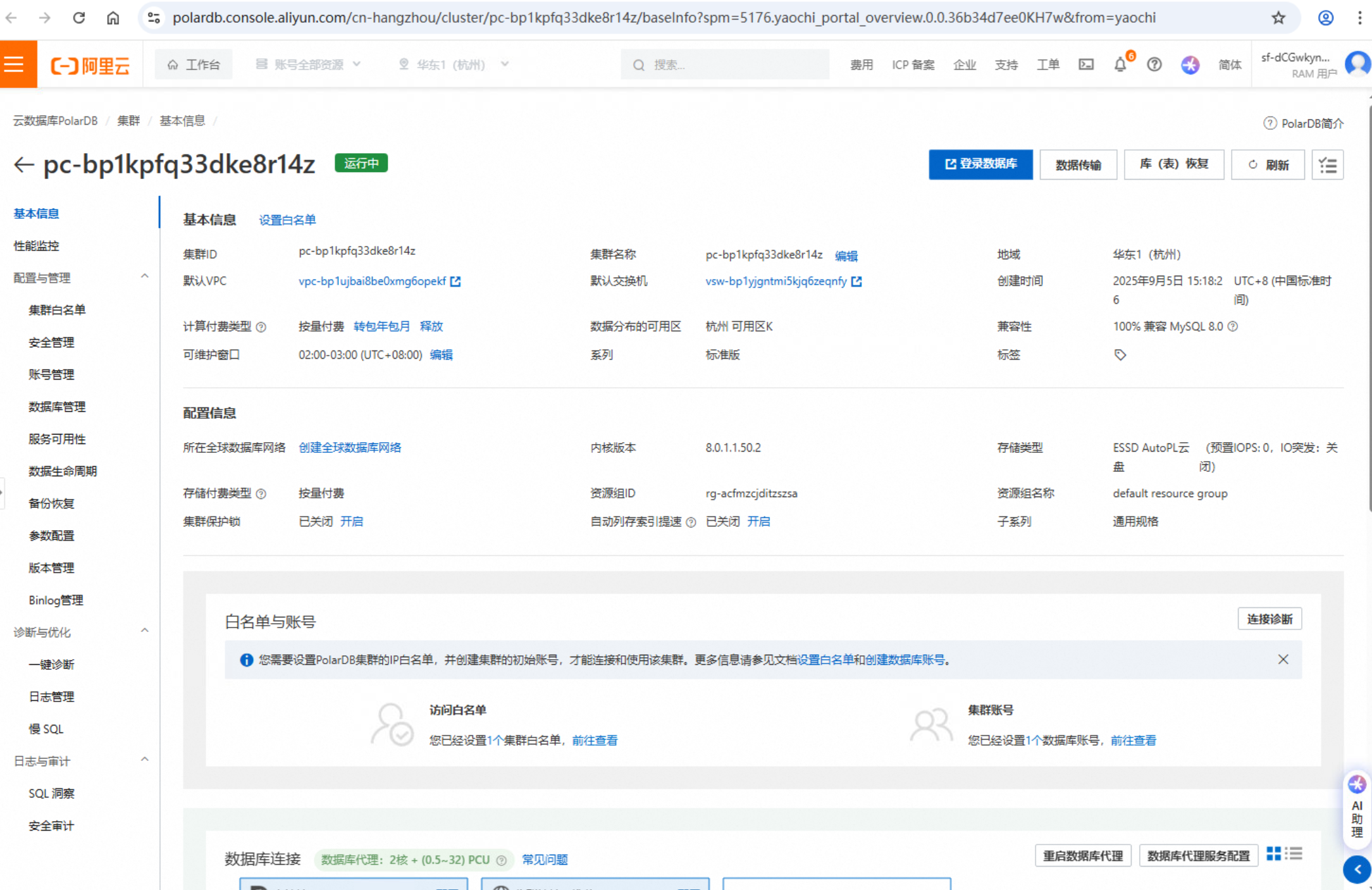This screenshot has width=1372, height=890.
Task: Click the 释放 link
Action: coord(431,326)
